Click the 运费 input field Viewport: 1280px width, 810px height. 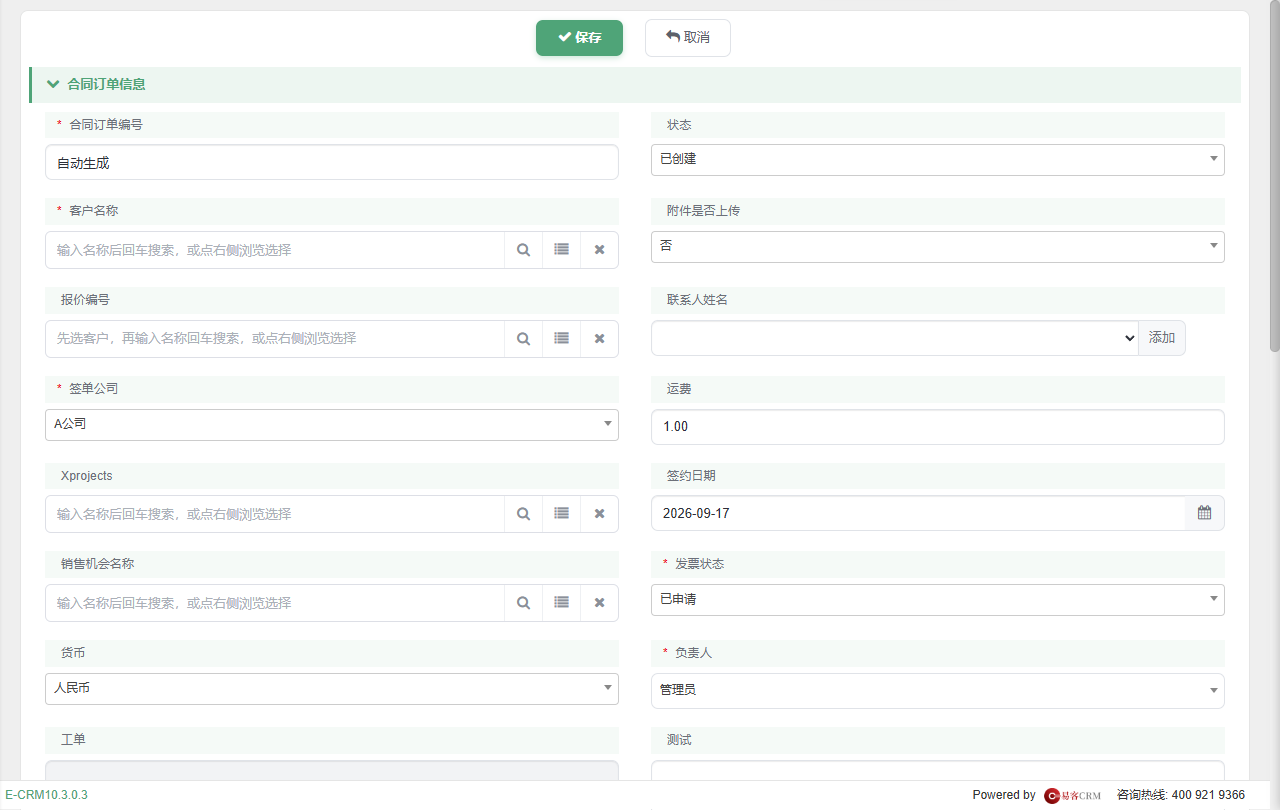click(937, 426)
